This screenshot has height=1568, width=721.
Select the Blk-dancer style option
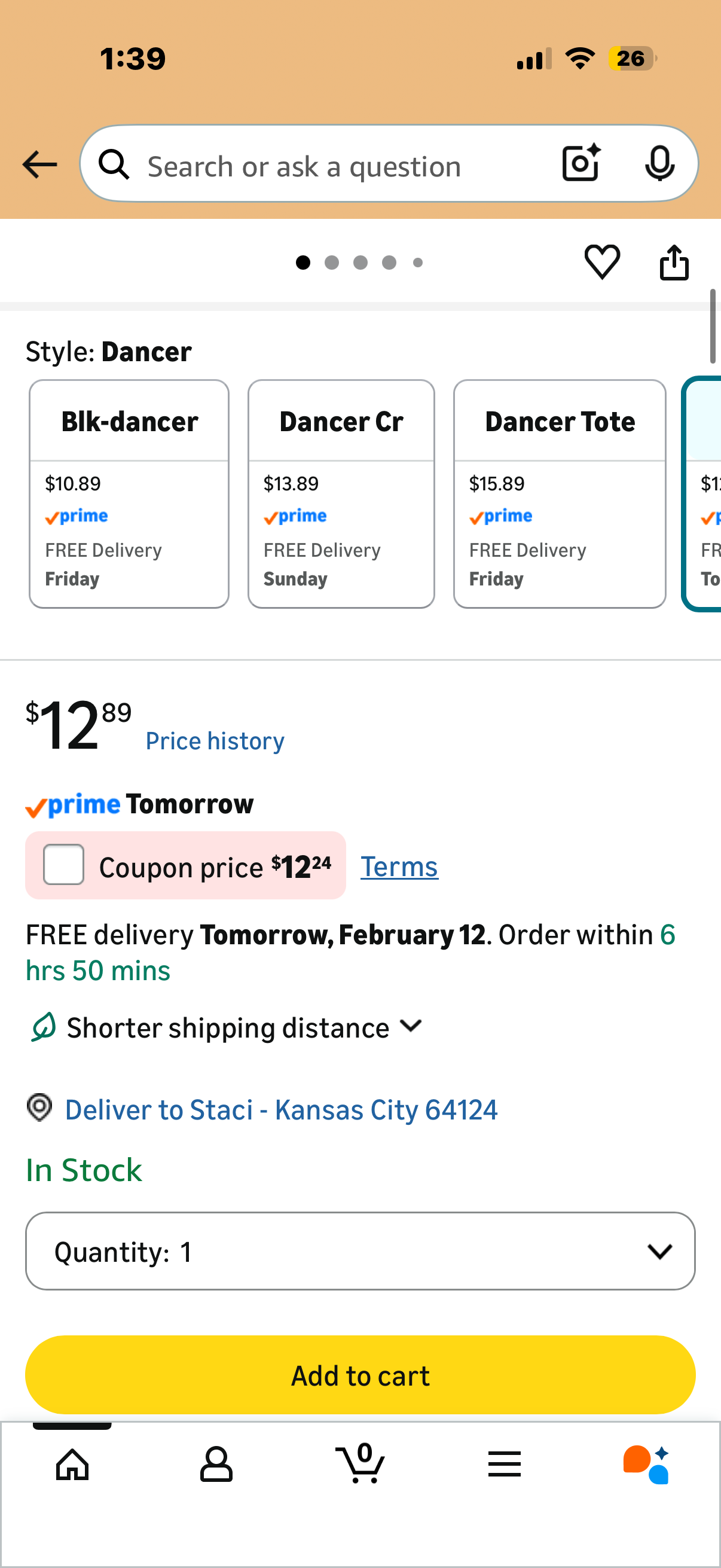129,493
